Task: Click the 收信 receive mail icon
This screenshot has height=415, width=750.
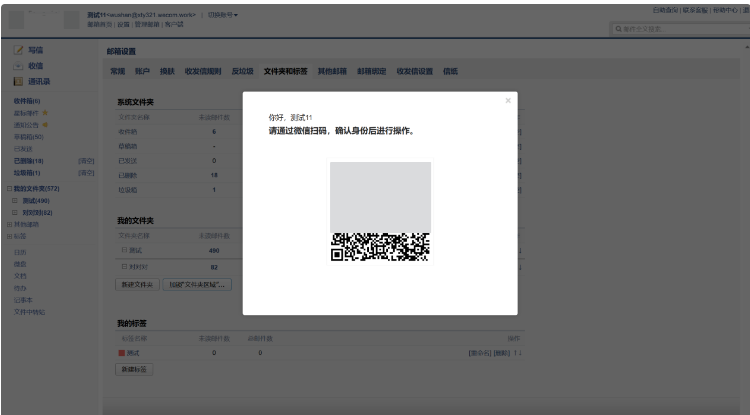Action: click(x=19, y=65)
